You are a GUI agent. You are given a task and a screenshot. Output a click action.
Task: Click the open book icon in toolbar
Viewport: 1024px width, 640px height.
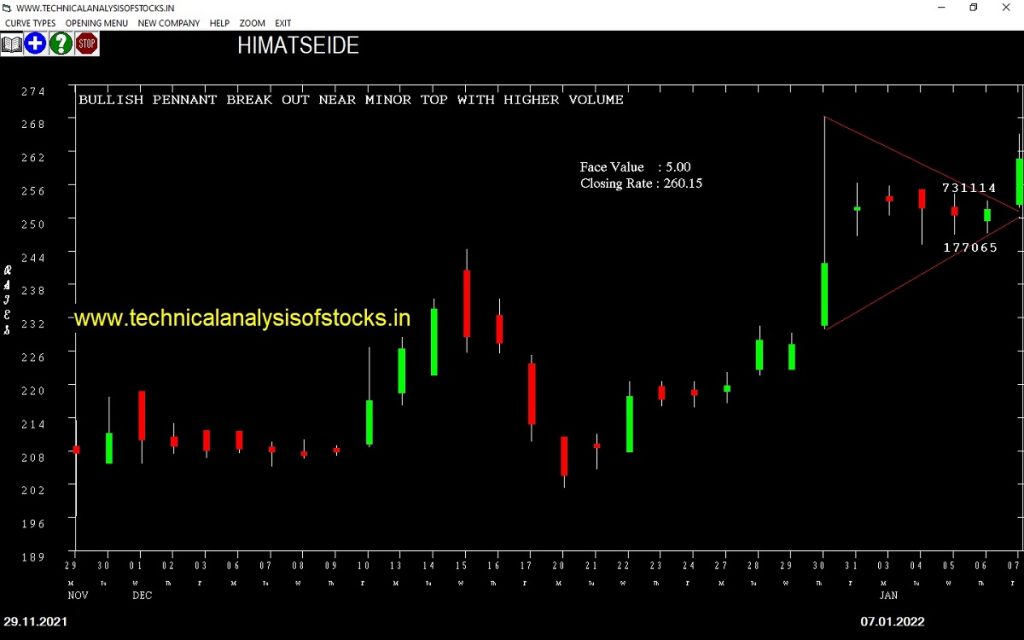click(11, 43)
